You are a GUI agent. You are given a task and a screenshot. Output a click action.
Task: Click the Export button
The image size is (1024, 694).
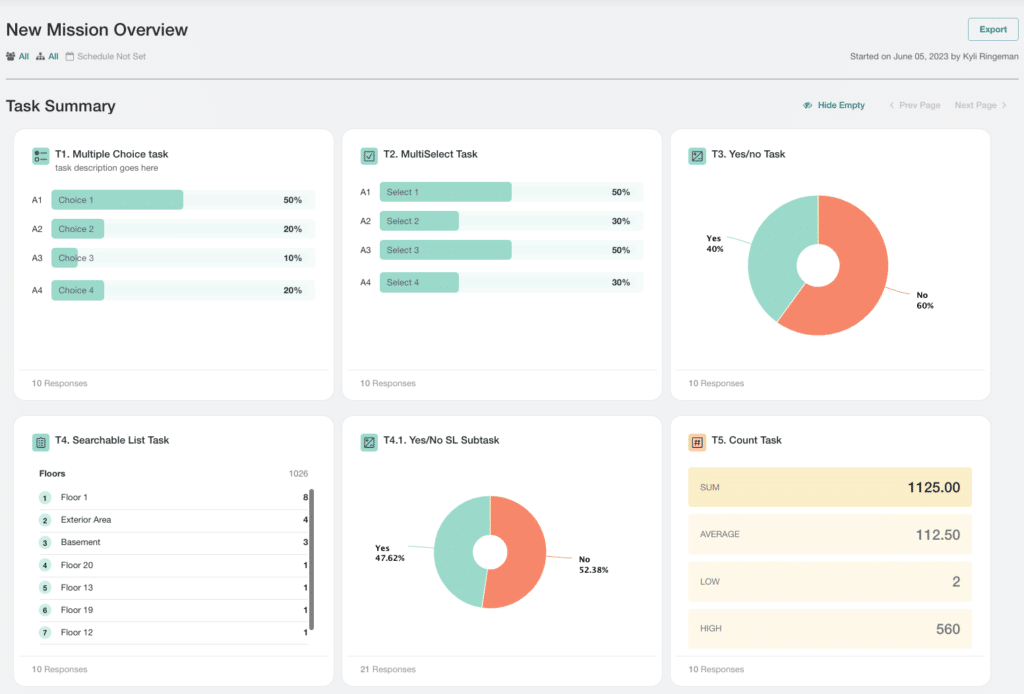pyautogui.click(x=992, y=29)
